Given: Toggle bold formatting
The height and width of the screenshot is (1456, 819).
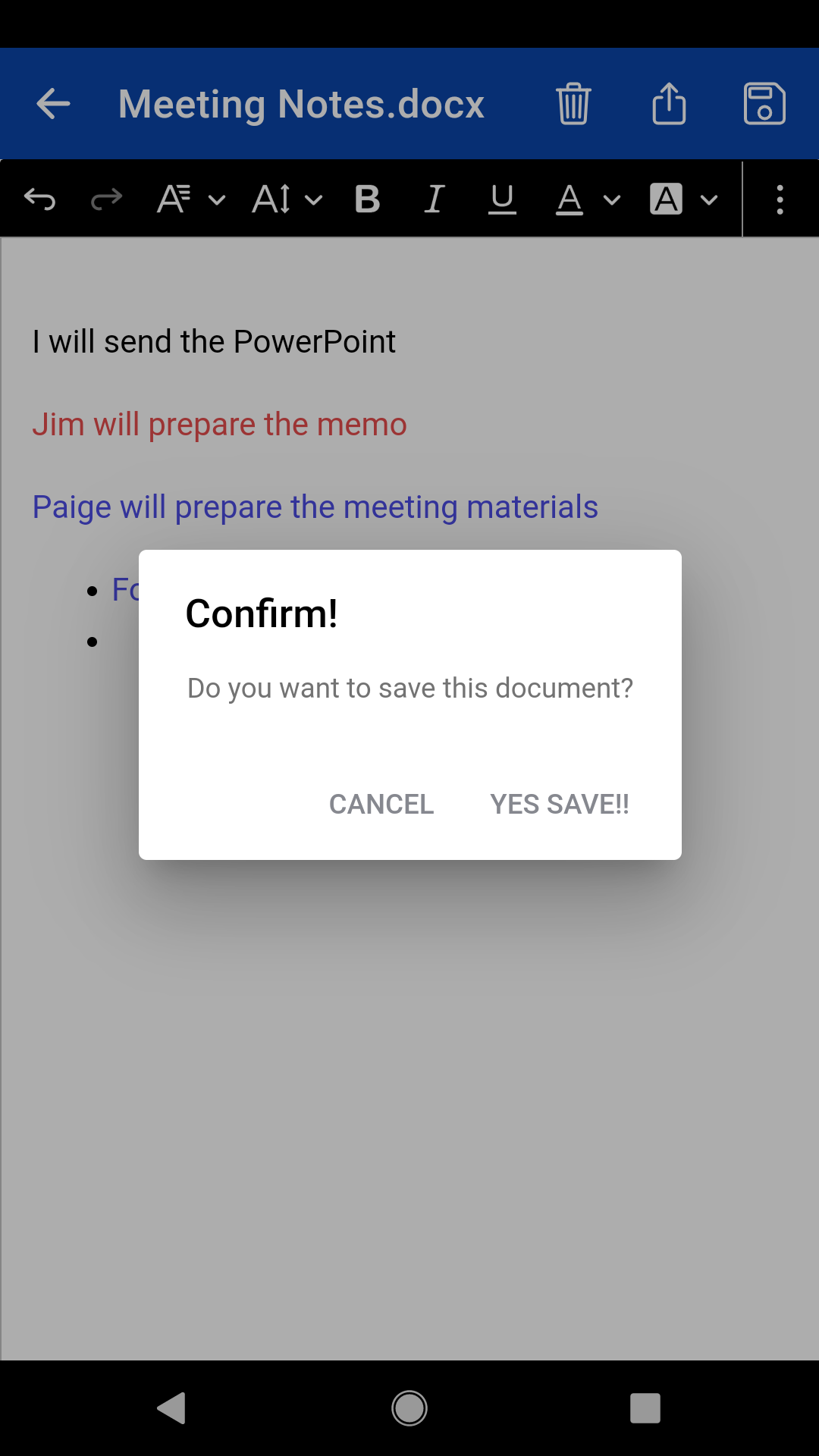Looking at the screenshot, I should click(x=366, y=199).
